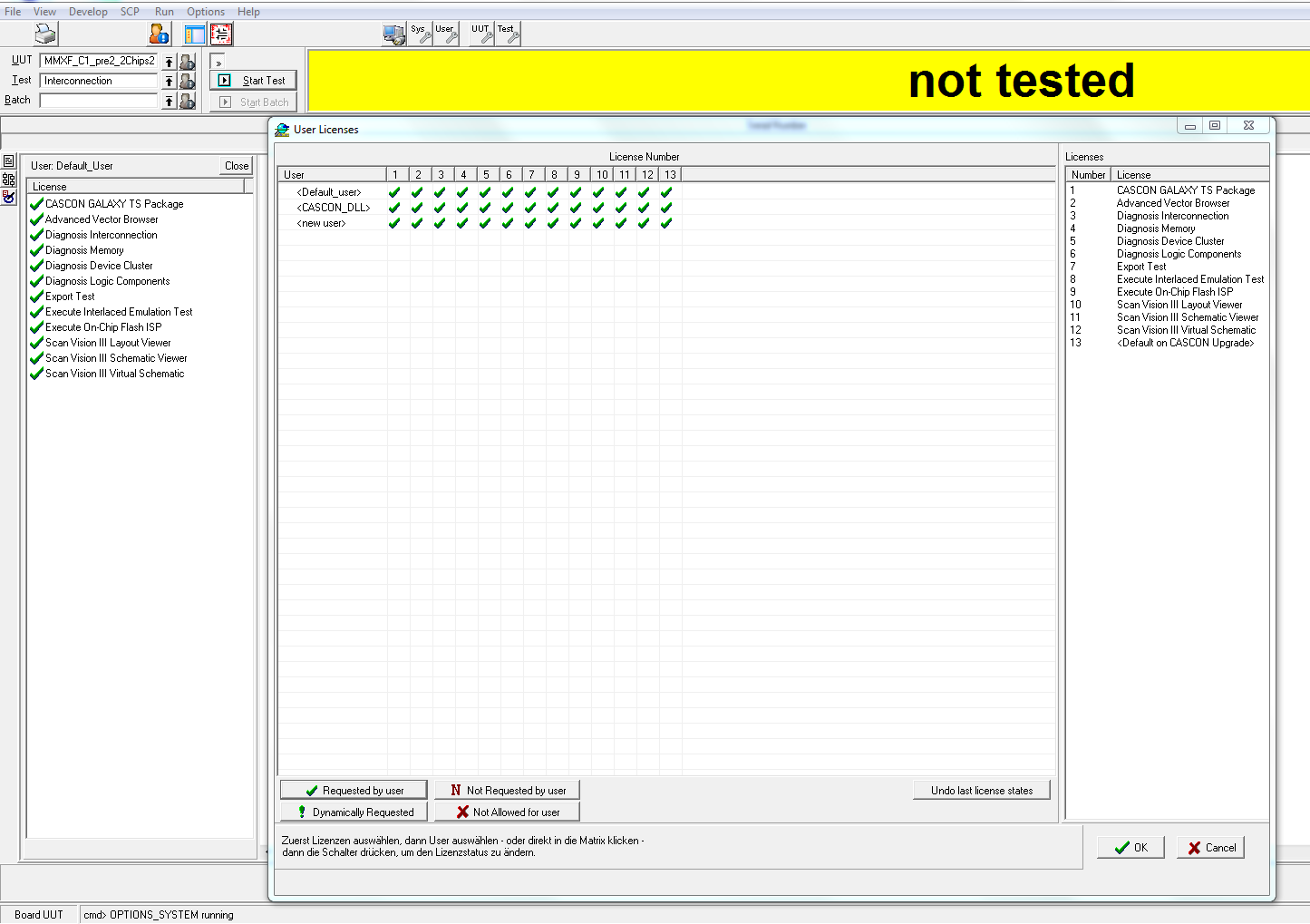Image resolution: width=1310 pixels, height=924 pixels.
Task: Click Undo last license states
Action: click(x=982, y=791)
